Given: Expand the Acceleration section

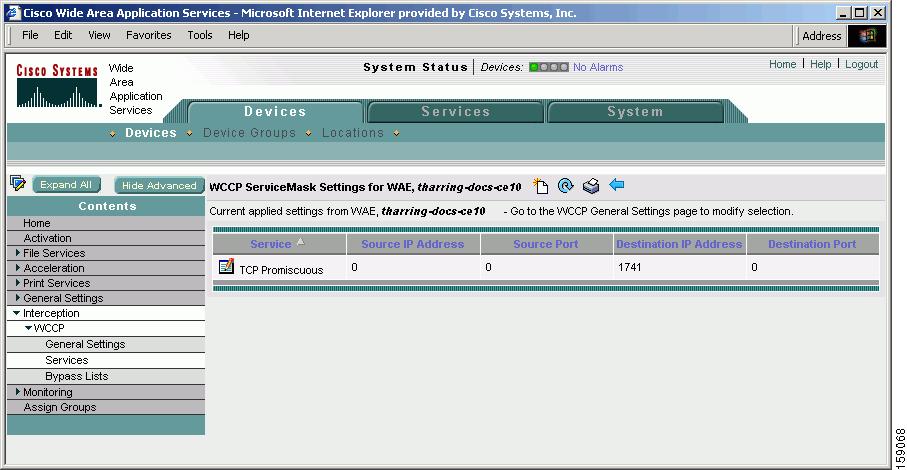Looking at the screenshot, I should point(18,268).
